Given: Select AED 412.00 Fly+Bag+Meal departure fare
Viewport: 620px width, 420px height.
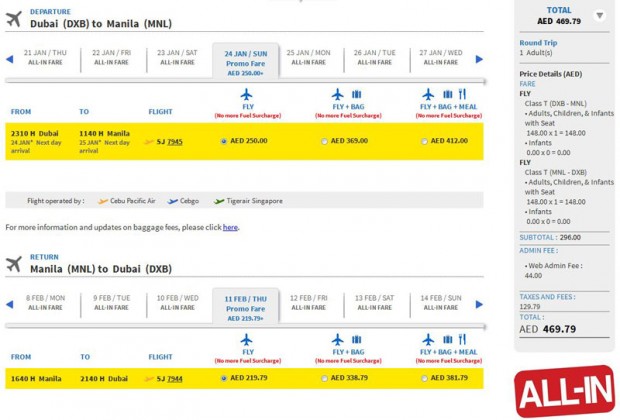Looking at the screenshot, I should [424, 141].
